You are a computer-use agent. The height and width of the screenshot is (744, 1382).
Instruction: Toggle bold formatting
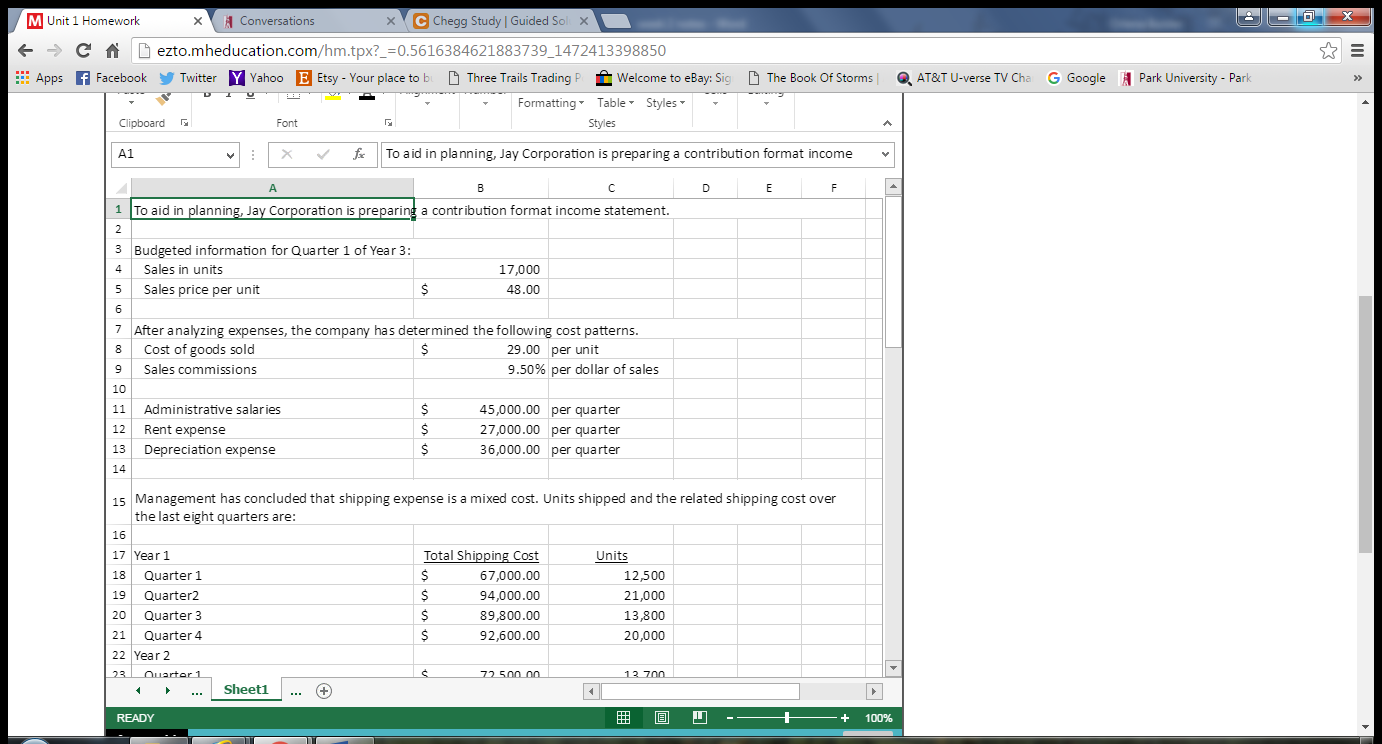207,93
